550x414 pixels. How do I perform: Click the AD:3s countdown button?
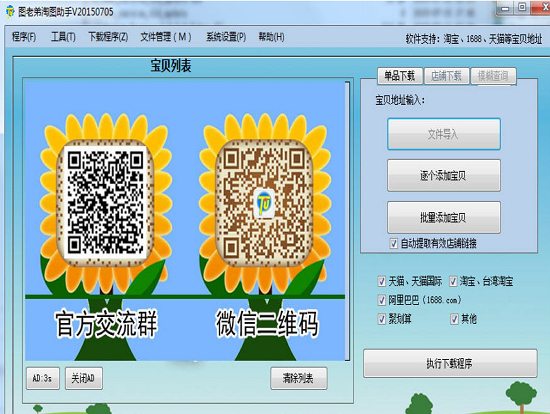(43, 378)
